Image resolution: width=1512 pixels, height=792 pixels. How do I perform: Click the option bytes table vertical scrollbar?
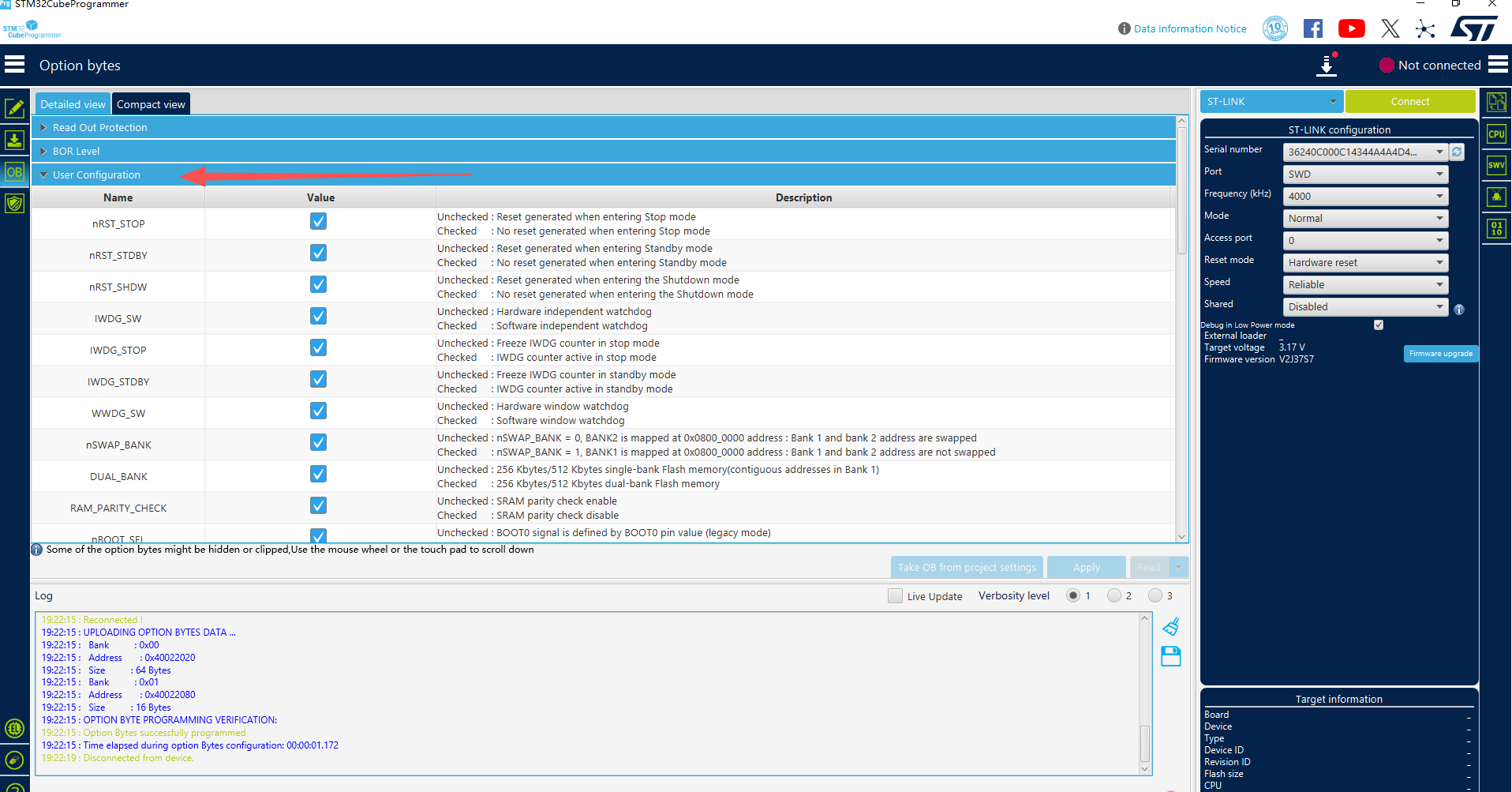[1182, 190]
